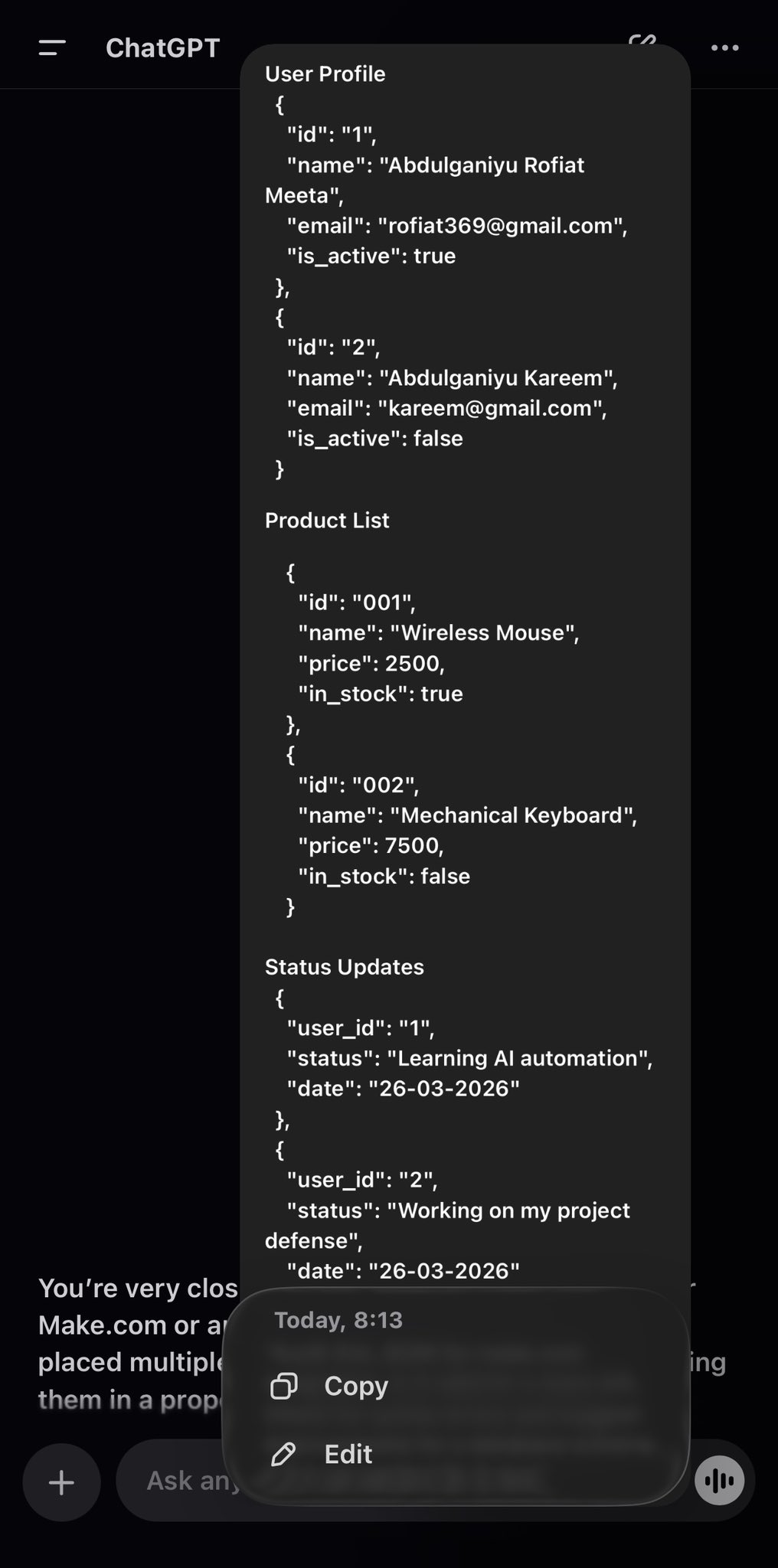Choose "Edit" from the context menu
Viewport: 778px width, 1568px height.
click(x=348, y=1454)
